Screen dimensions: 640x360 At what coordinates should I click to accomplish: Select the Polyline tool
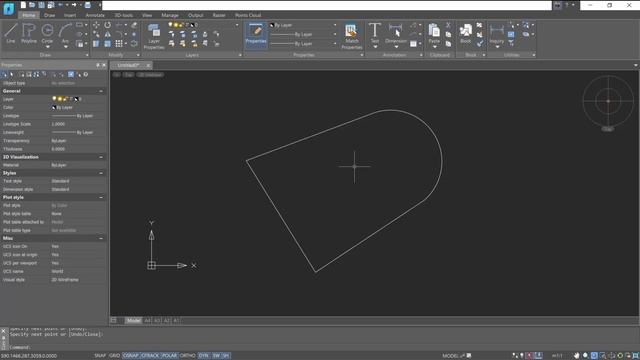coord(29,33)
